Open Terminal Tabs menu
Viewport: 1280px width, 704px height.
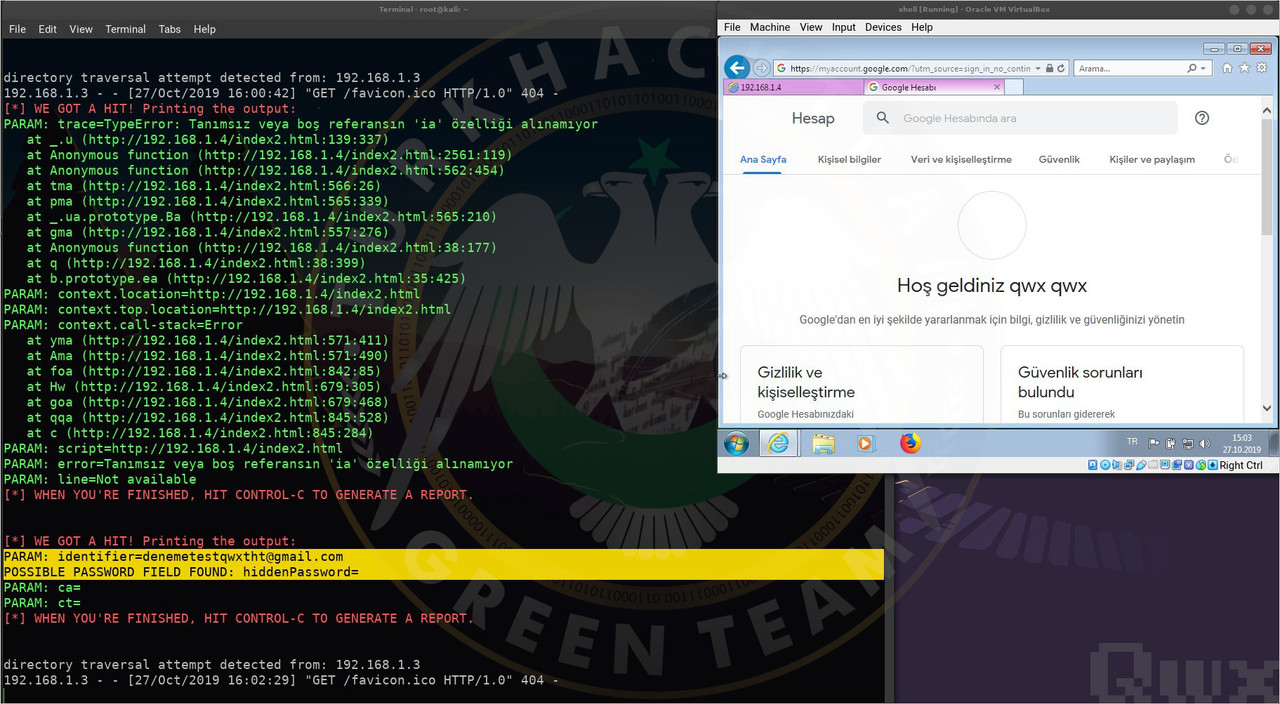click(170, 29)
